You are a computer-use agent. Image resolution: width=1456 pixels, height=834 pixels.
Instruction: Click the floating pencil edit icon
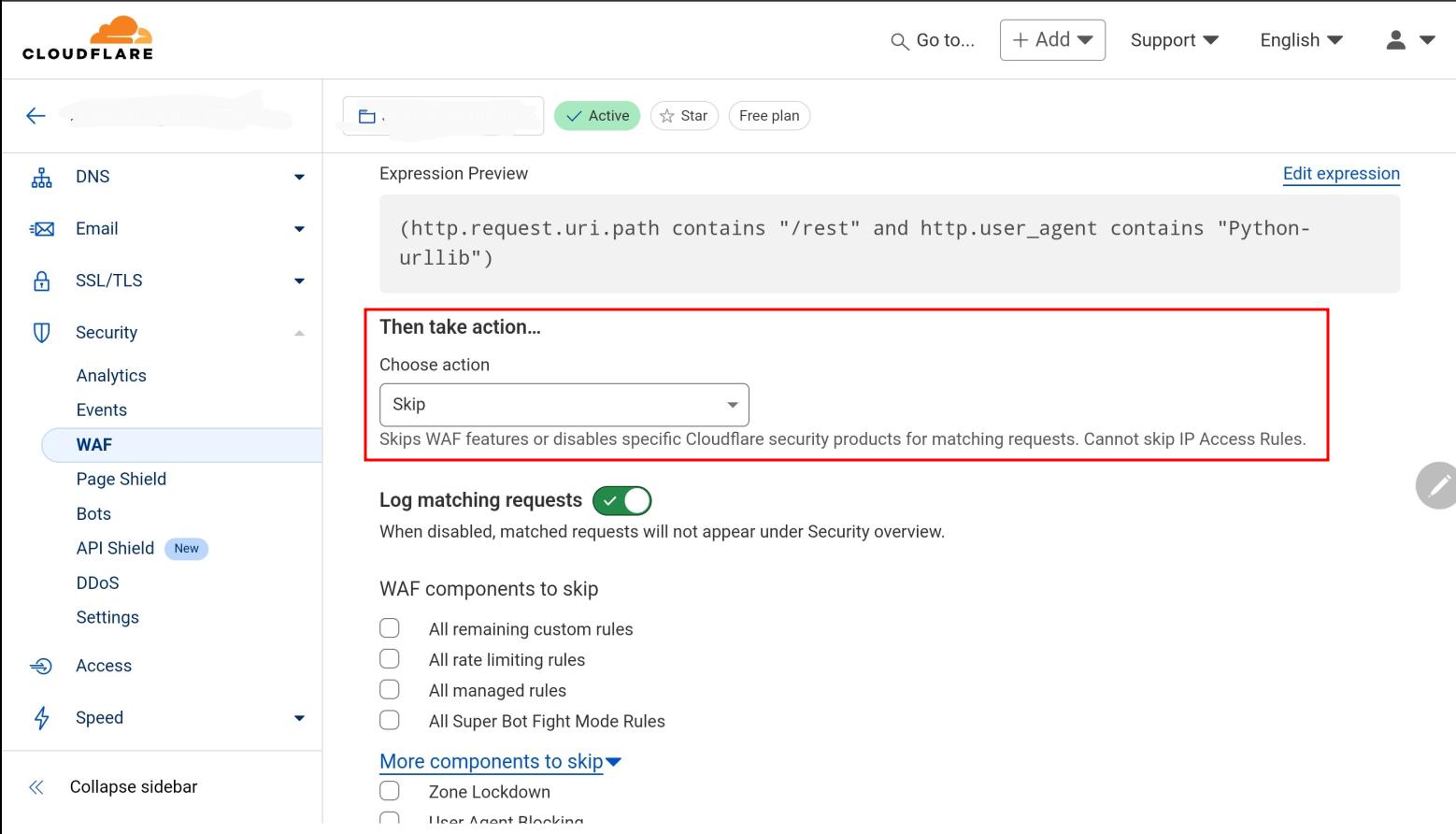coord(1438,485)
